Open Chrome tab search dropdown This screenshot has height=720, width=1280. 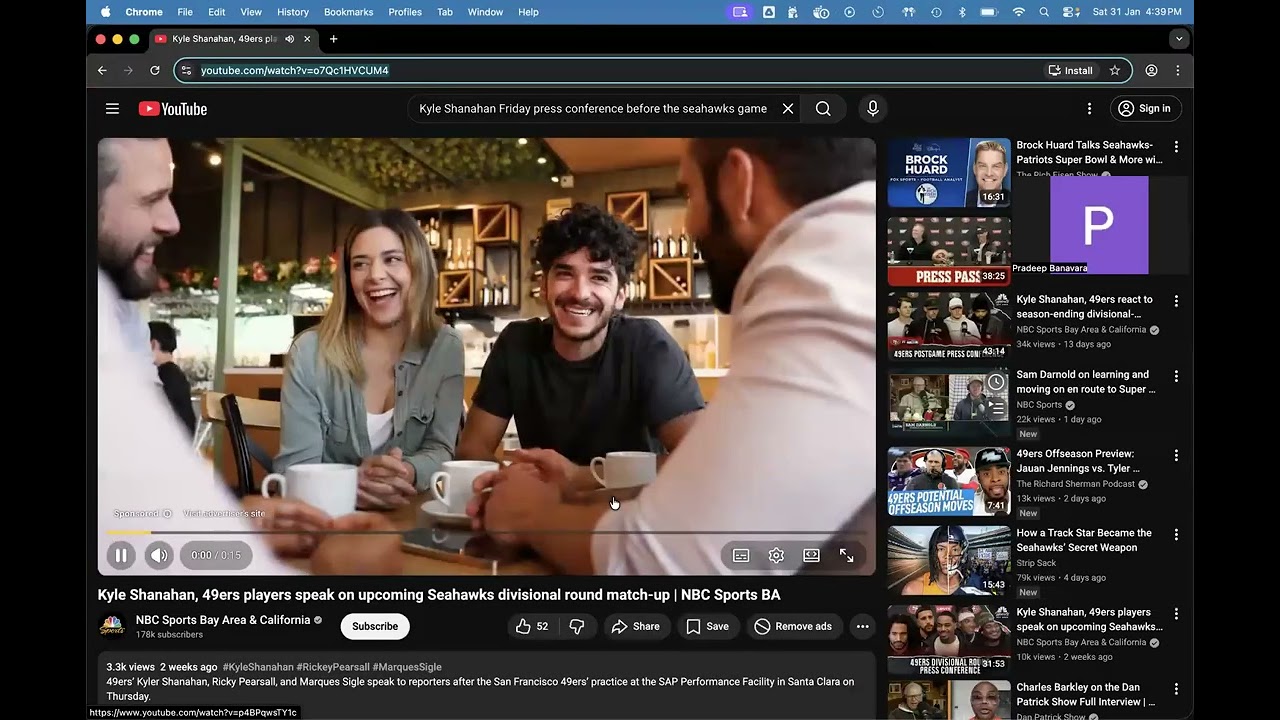[1179, 39]
